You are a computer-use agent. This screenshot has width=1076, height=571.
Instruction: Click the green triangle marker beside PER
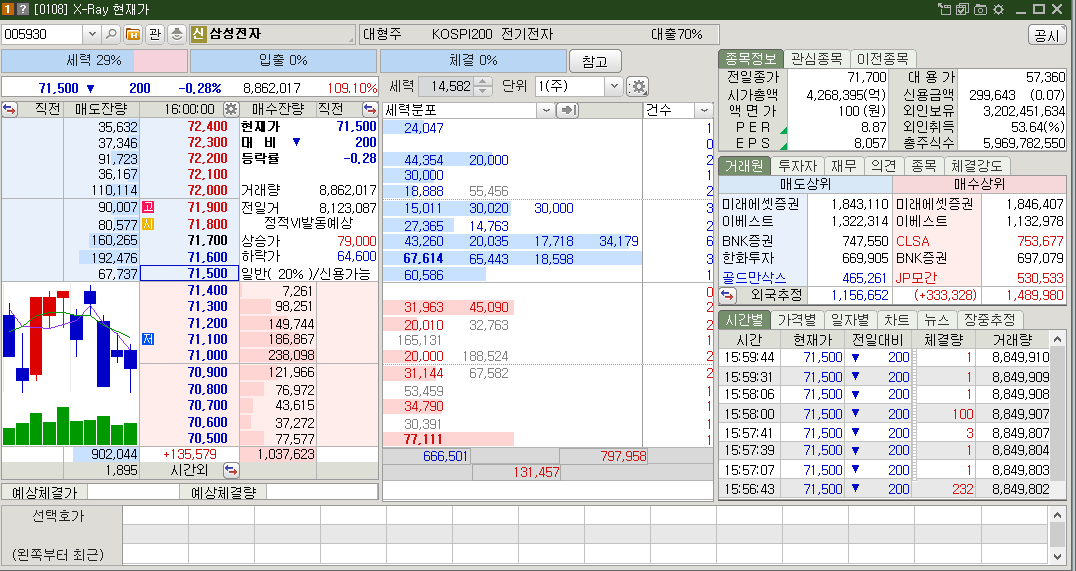[783, 130]
